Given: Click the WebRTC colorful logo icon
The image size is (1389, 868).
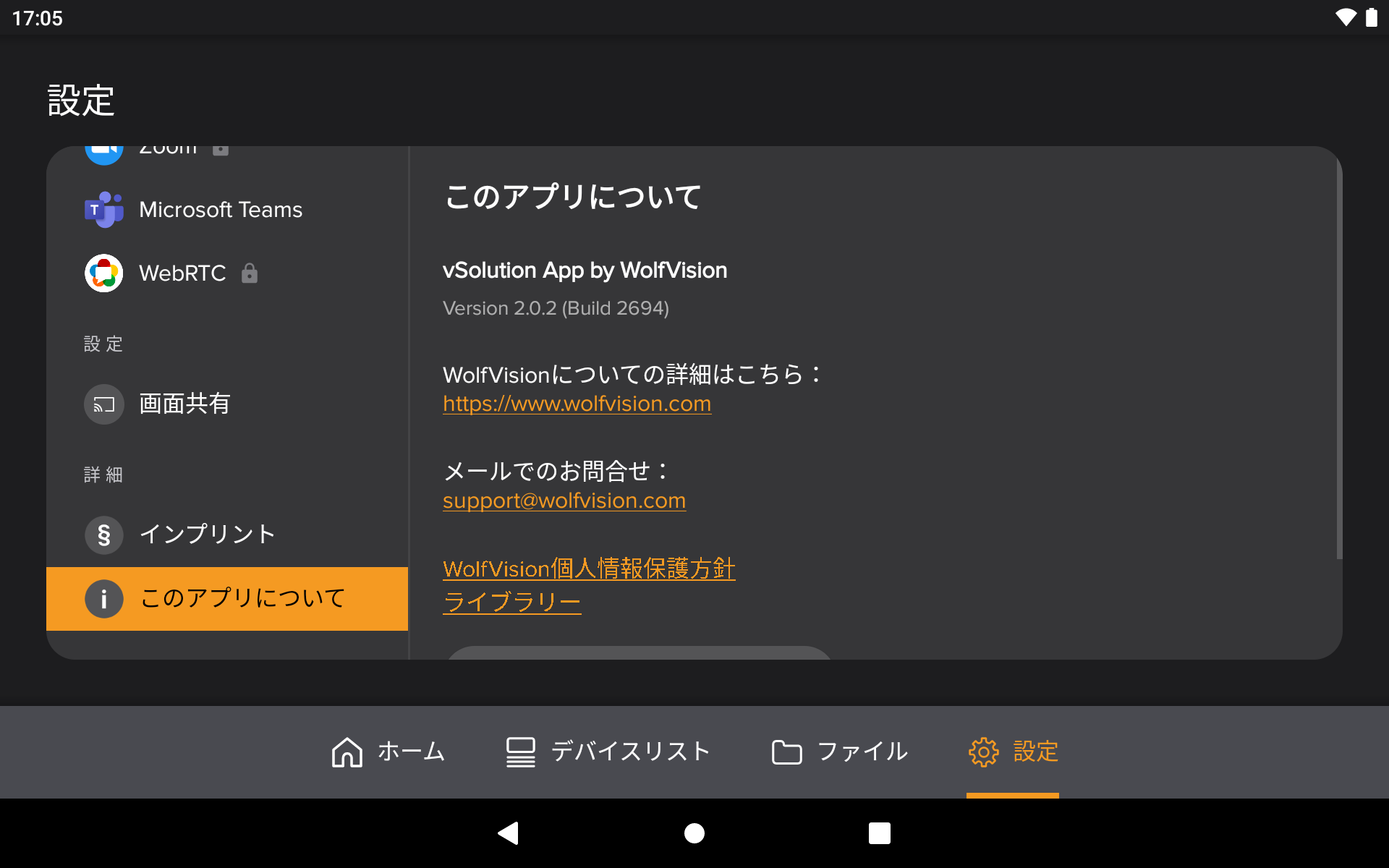Looking at the screenshot, I should pyautogui.click(x=104, y=273).
